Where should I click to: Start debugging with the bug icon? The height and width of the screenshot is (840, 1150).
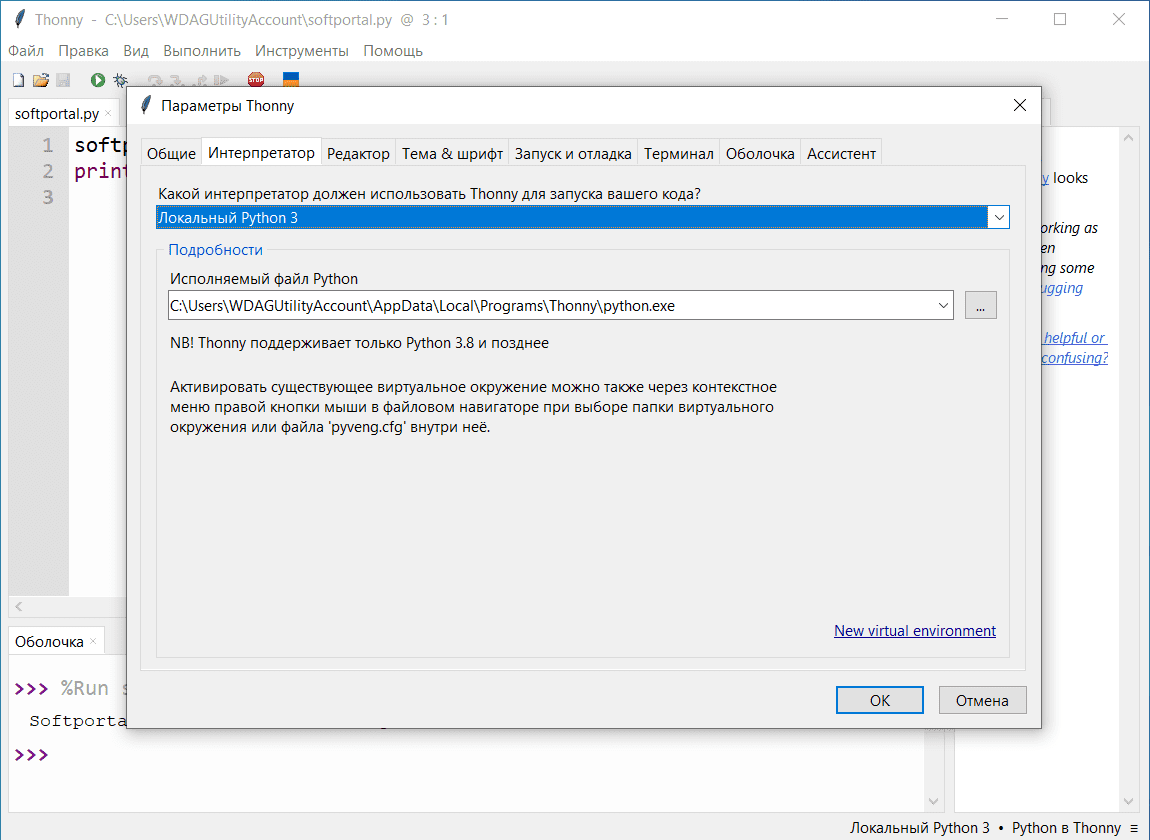tap(120, 80)
